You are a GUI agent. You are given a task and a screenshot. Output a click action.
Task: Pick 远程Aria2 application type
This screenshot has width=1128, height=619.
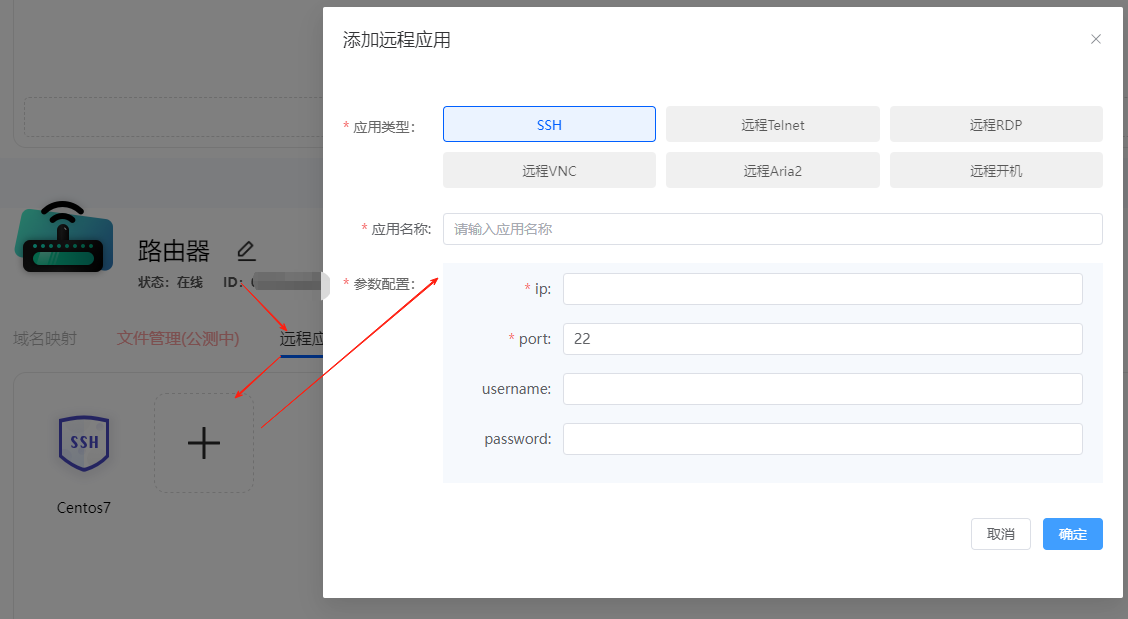point(772,171)
